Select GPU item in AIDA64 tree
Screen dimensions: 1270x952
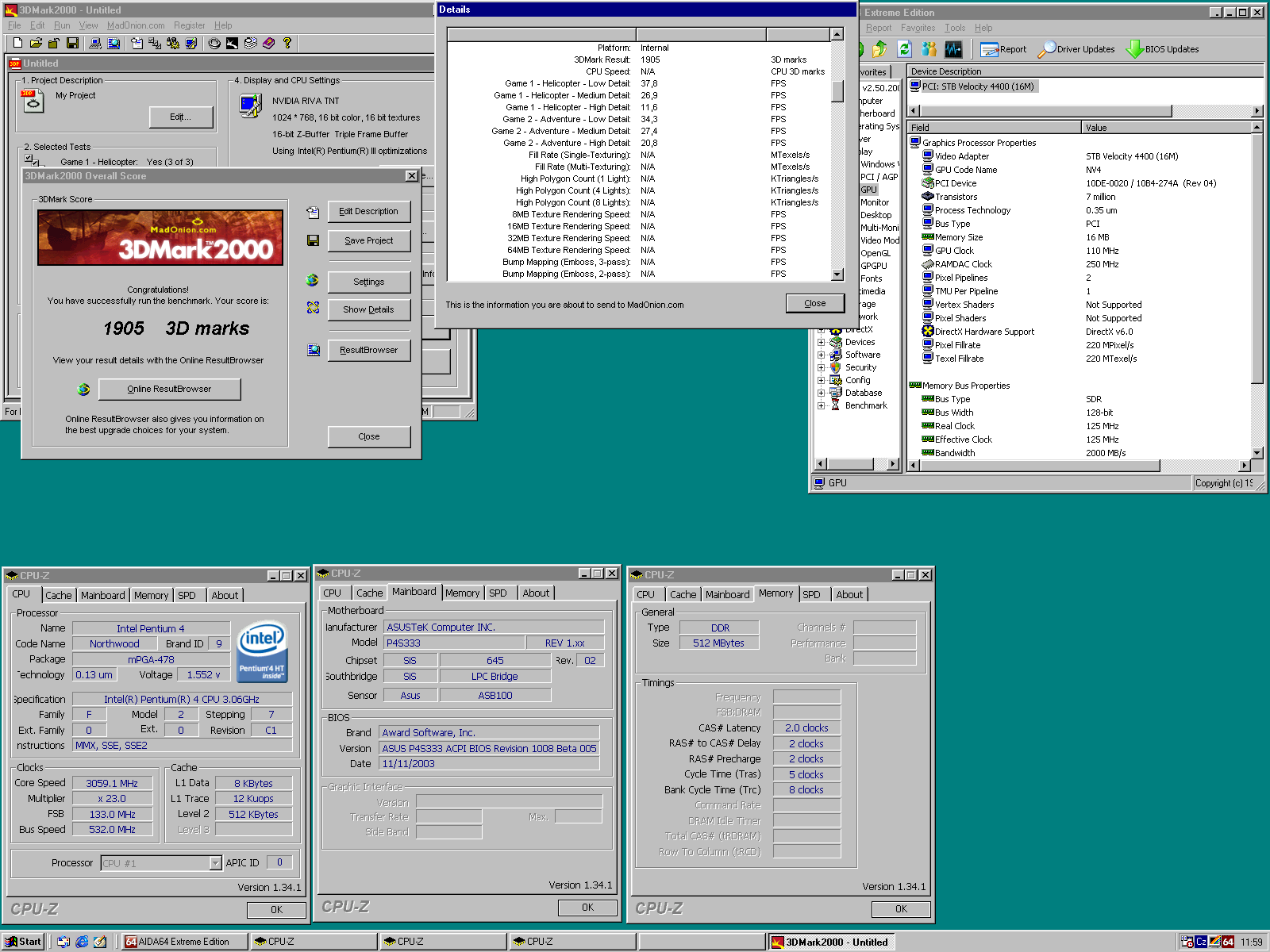pos(868,190)
